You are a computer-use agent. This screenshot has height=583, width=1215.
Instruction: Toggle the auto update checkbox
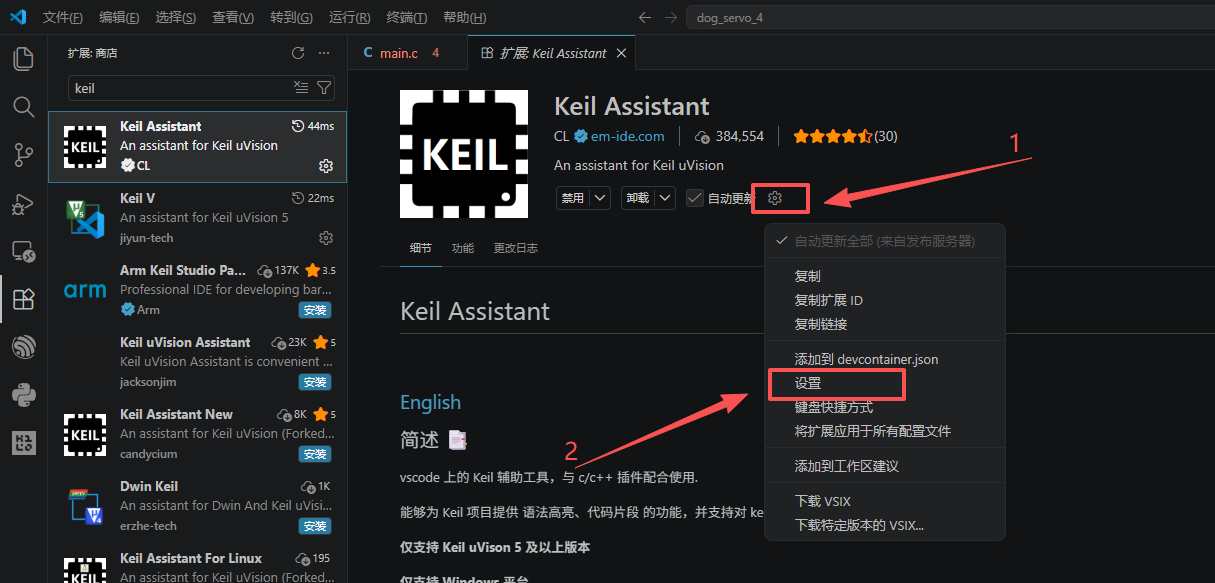pos(695,198)
